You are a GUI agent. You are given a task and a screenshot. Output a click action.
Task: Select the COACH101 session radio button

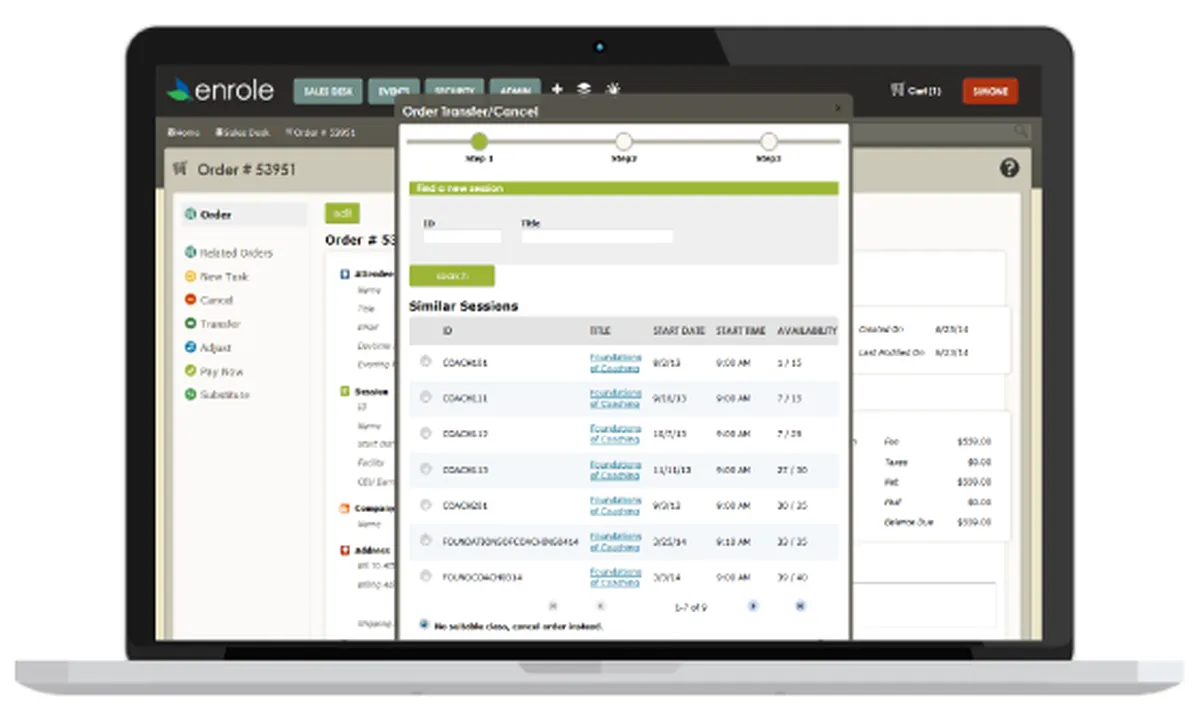(x=425, y=361)
